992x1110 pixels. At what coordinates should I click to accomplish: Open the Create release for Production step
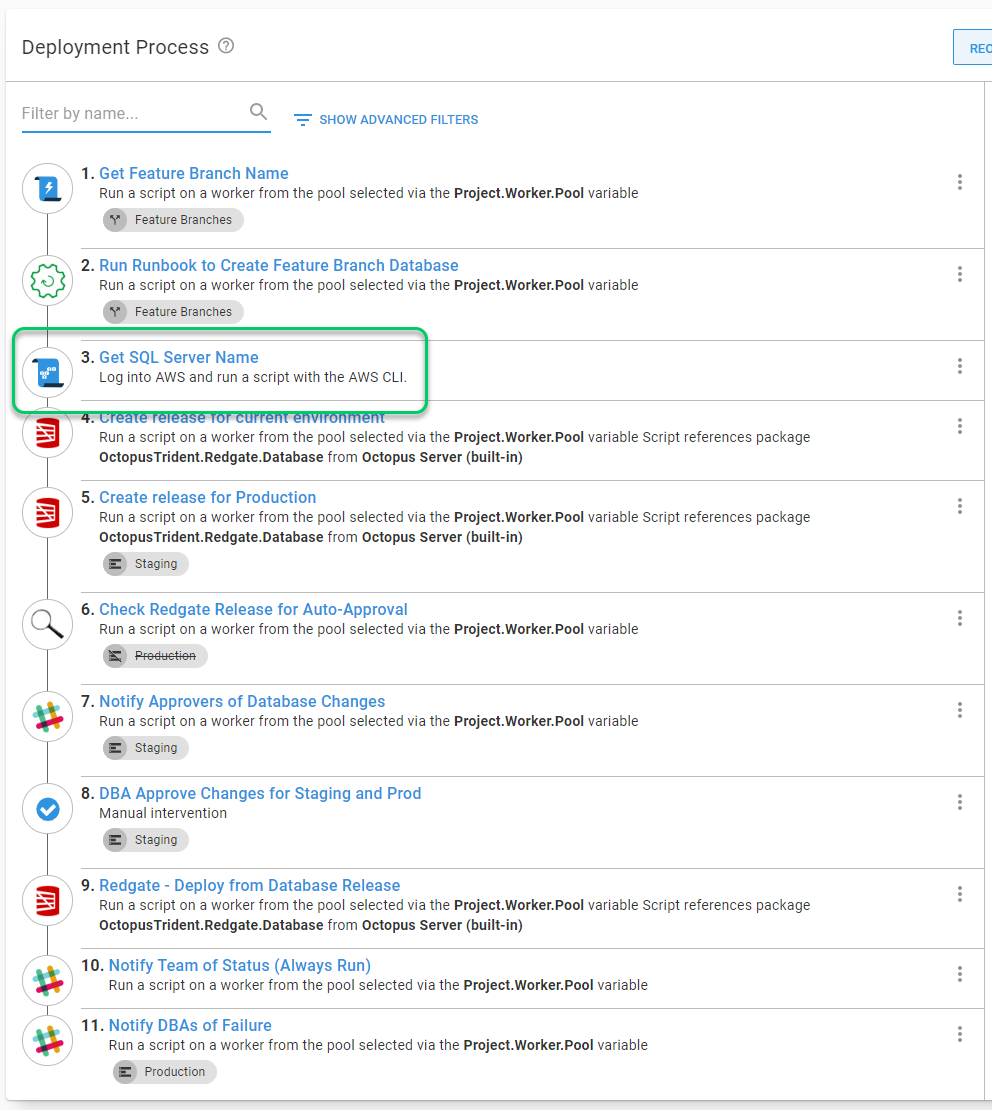(x=207, y=497)
